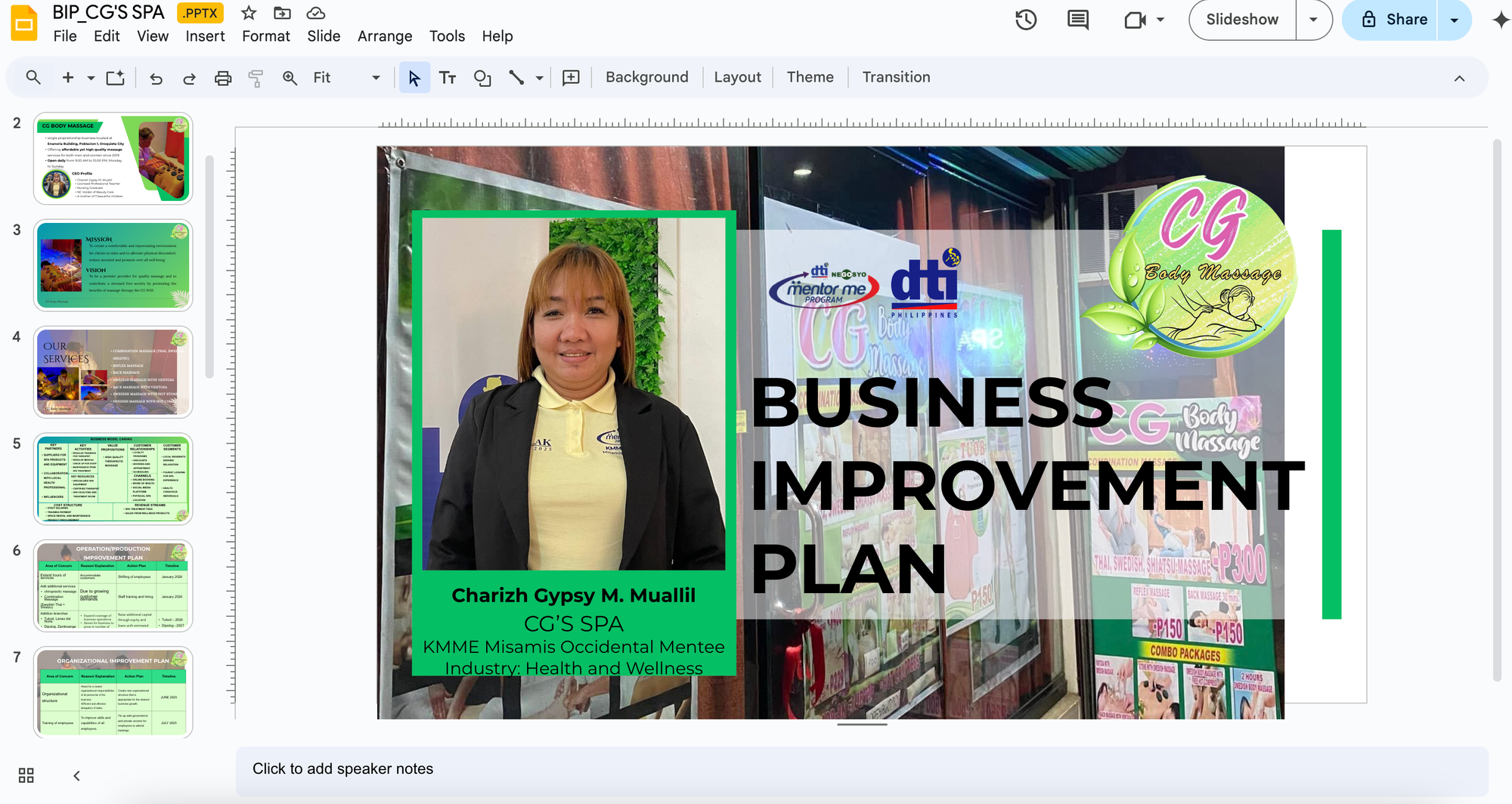Activate the paint format tool
The image size is (1512, 804).
pyautogui.click(x=256, y=78)
